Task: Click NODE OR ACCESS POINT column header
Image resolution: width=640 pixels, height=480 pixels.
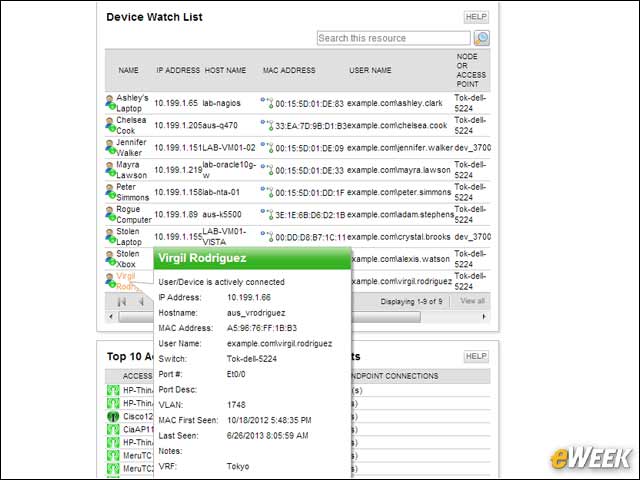Action: click(471, 70)
